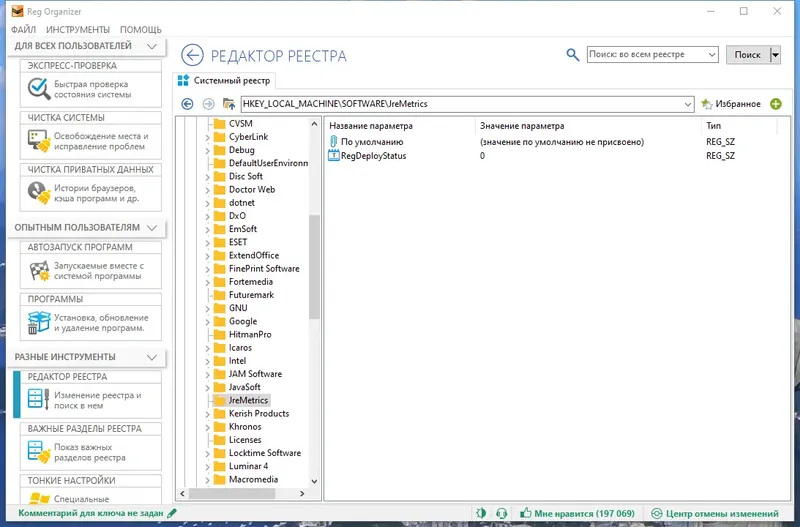This screenshot has height=527, width=800.
Task: Click the large back arrow beside РЕДАКТОР РЕЕСТРА
Action: [x=192, y=55]
